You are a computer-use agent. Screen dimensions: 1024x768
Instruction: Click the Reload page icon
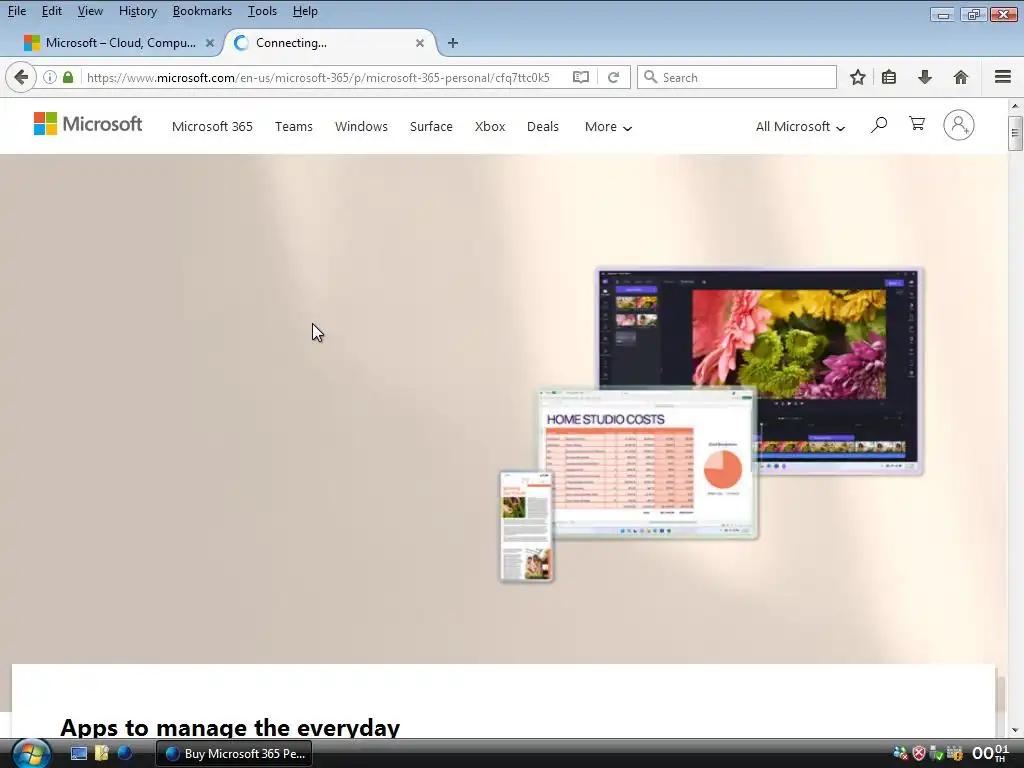click(613, 77)
